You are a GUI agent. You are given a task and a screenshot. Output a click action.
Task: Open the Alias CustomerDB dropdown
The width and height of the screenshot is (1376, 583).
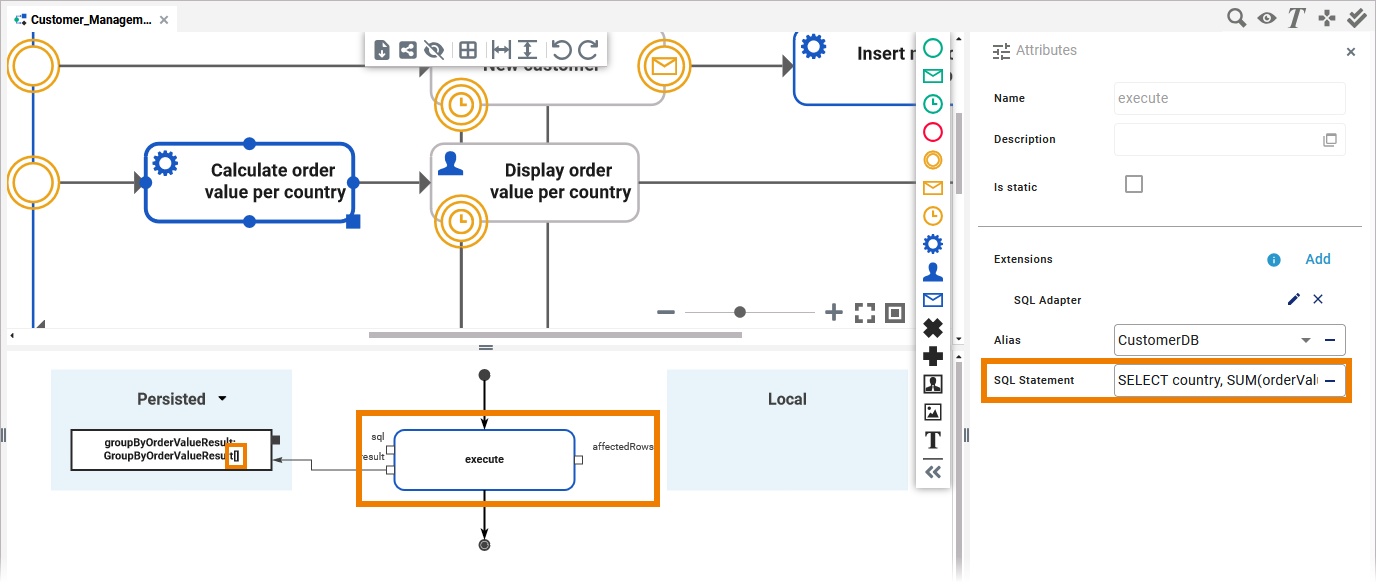[1305, 340]
